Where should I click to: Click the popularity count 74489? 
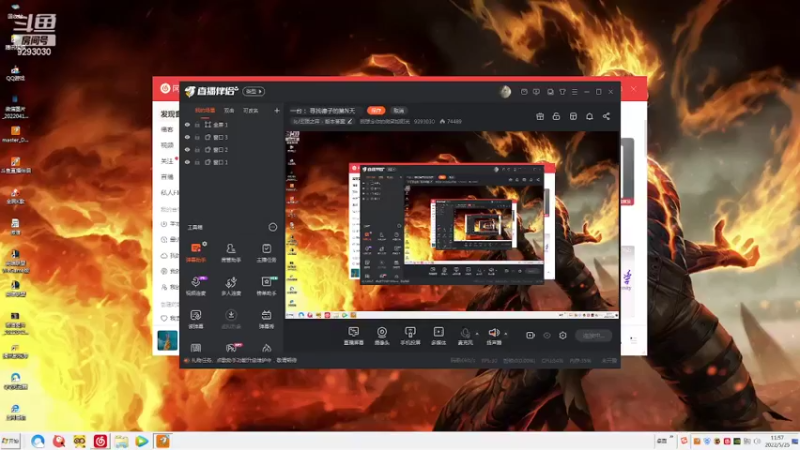[454, 121]
